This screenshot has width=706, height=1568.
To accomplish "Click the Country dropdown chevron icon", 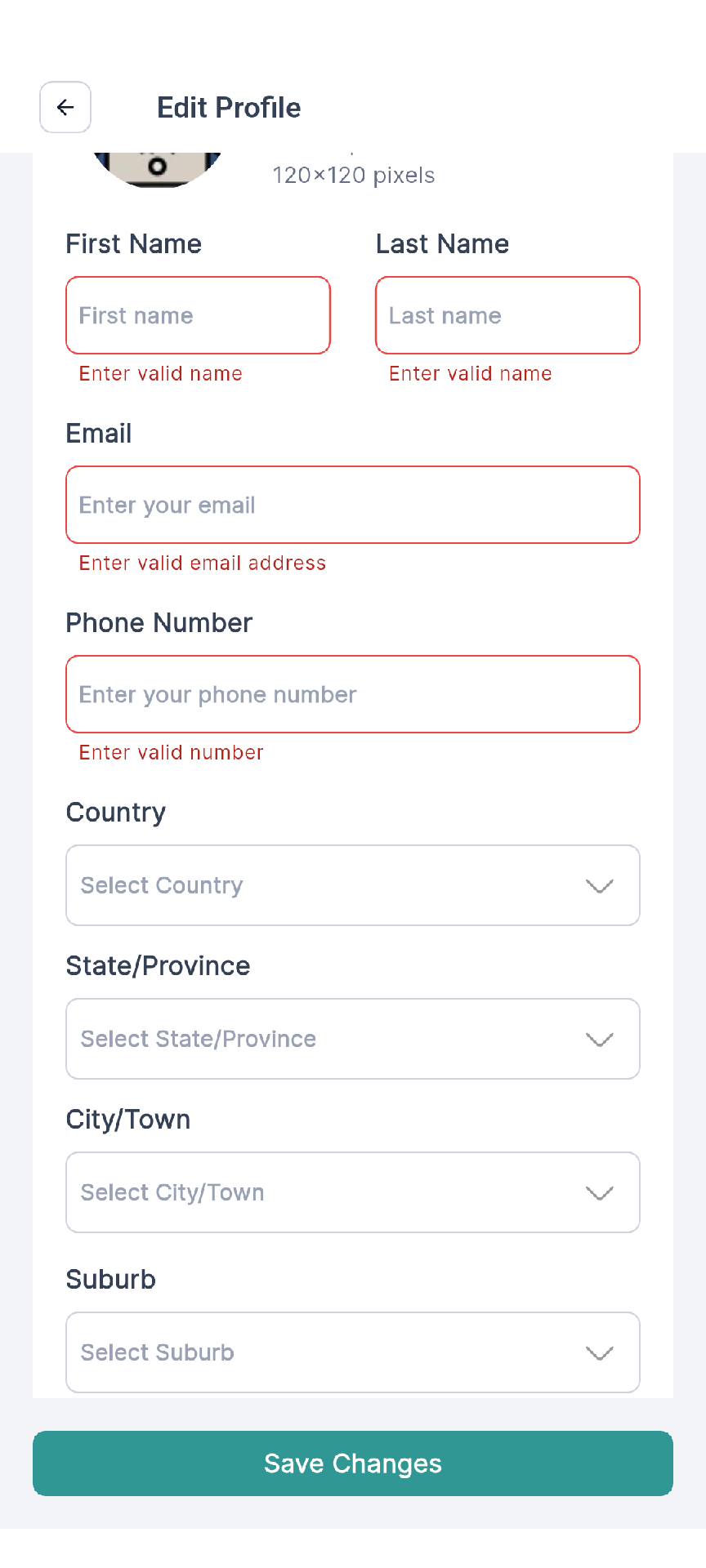I will coord(600,886).
